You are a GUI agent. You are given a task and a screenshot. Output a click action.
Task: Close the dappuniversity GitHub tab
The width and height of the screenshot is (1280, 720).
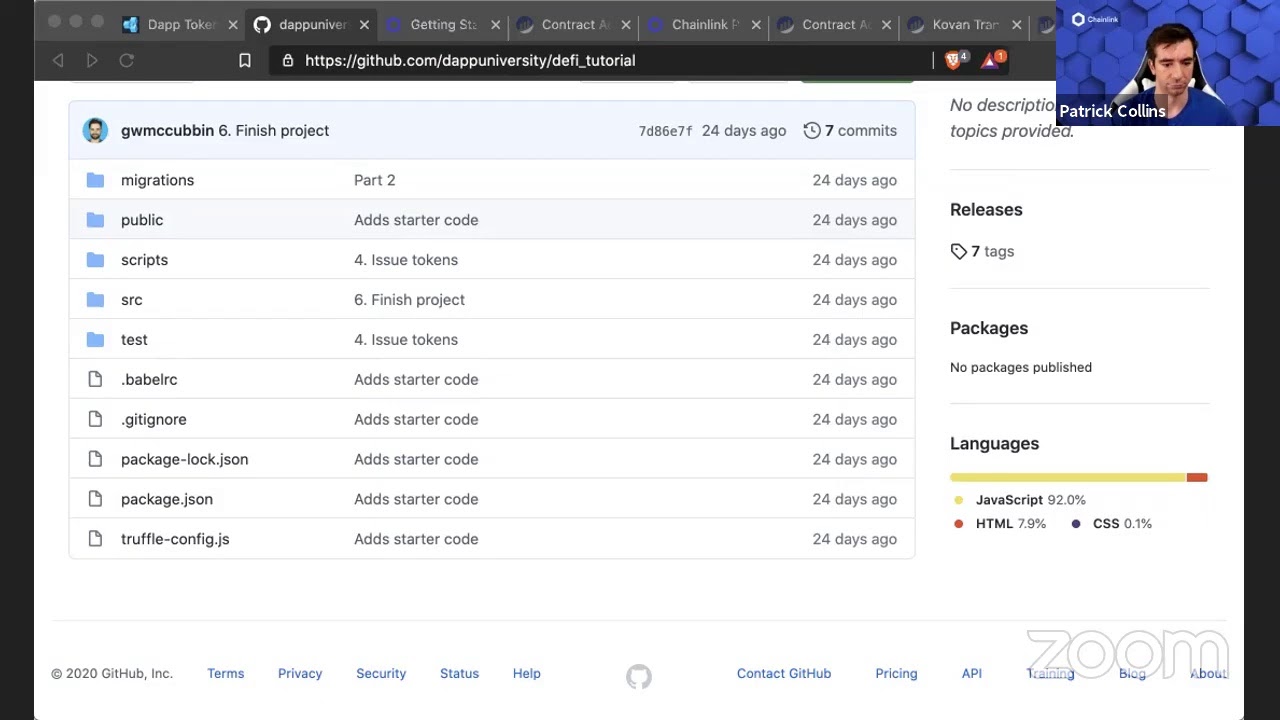point(364,25)
